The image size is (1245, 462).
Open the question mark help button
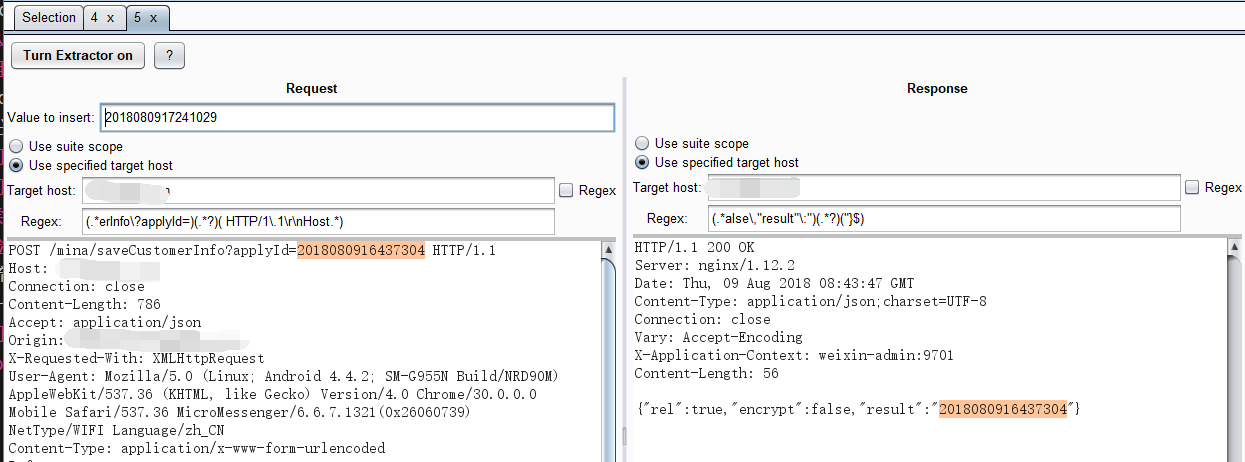tap(169, 55)
